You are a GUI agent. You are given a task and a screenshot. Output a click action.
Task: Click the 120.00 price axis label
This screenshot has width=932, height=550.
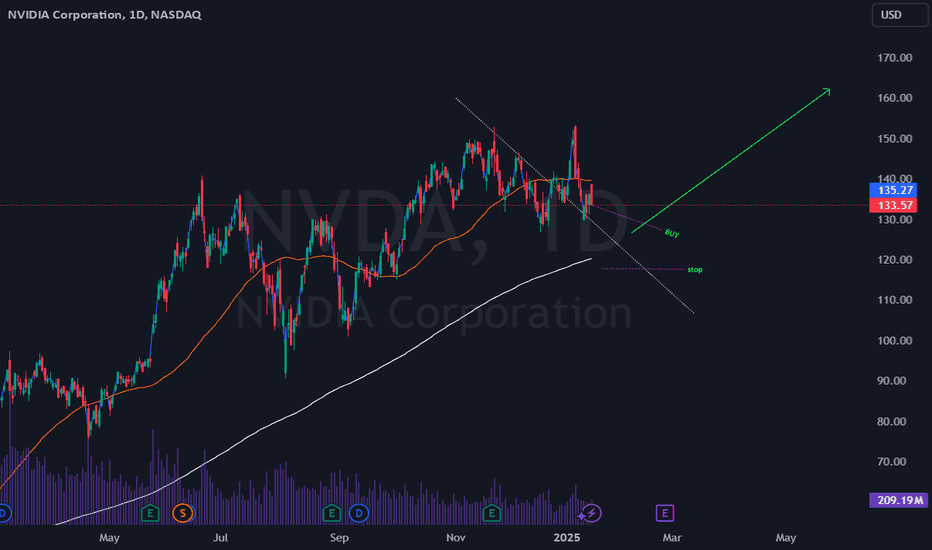point(895,260)
